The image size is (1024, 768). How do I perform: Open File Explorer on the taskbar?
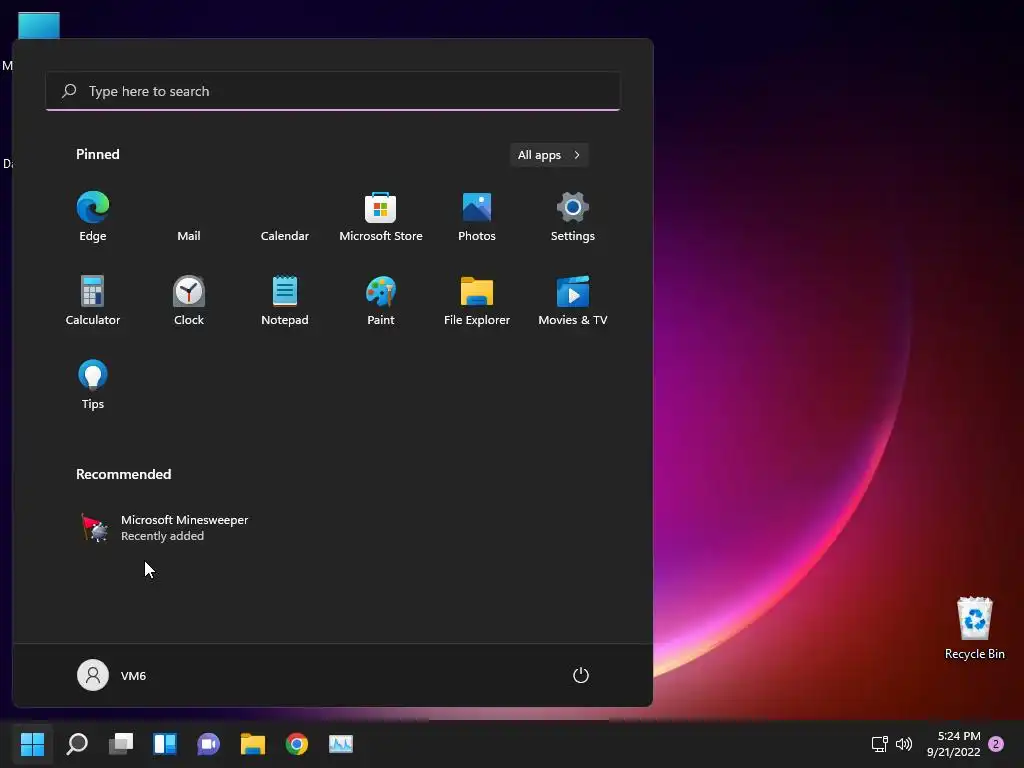[x=253, y=744]
